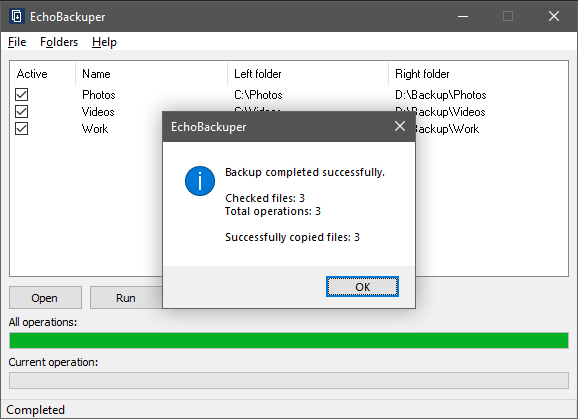
Task: Uncheck the Photos active checkbox
Action: click(21, 95)
